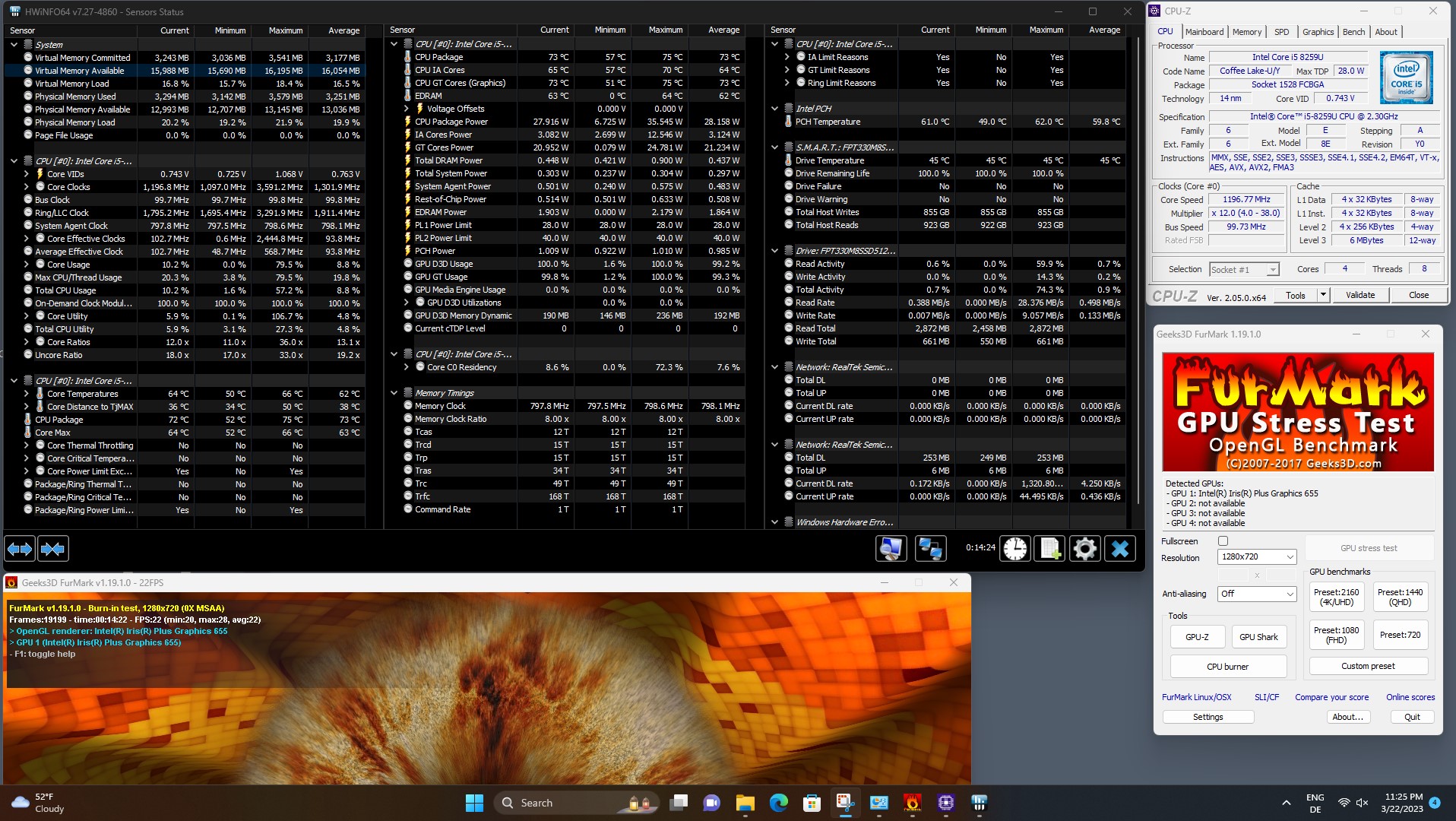Expand the Core Clocks row
The height and width of the screenshot is (821, 1456).
click(27, 187)
